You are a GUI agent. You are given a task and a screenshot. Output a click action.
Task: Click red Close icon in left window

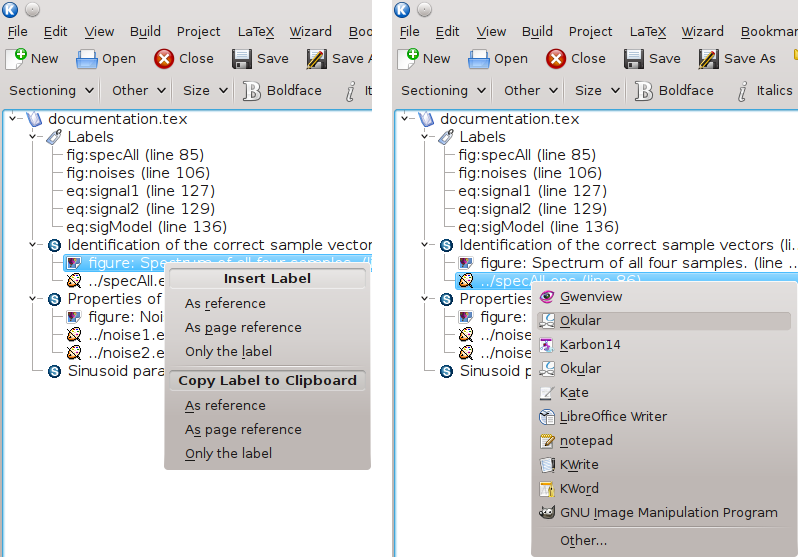[164, 59]
